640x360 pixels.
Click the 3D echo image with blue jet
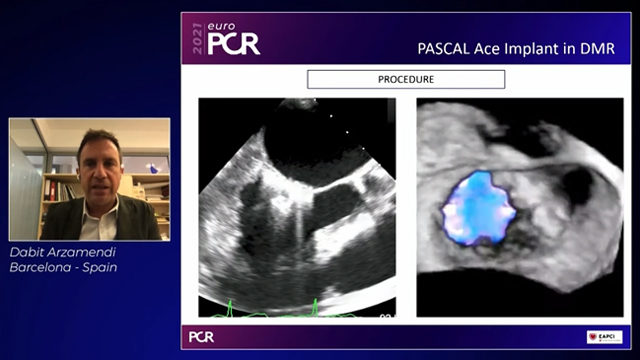coord(520,207)
